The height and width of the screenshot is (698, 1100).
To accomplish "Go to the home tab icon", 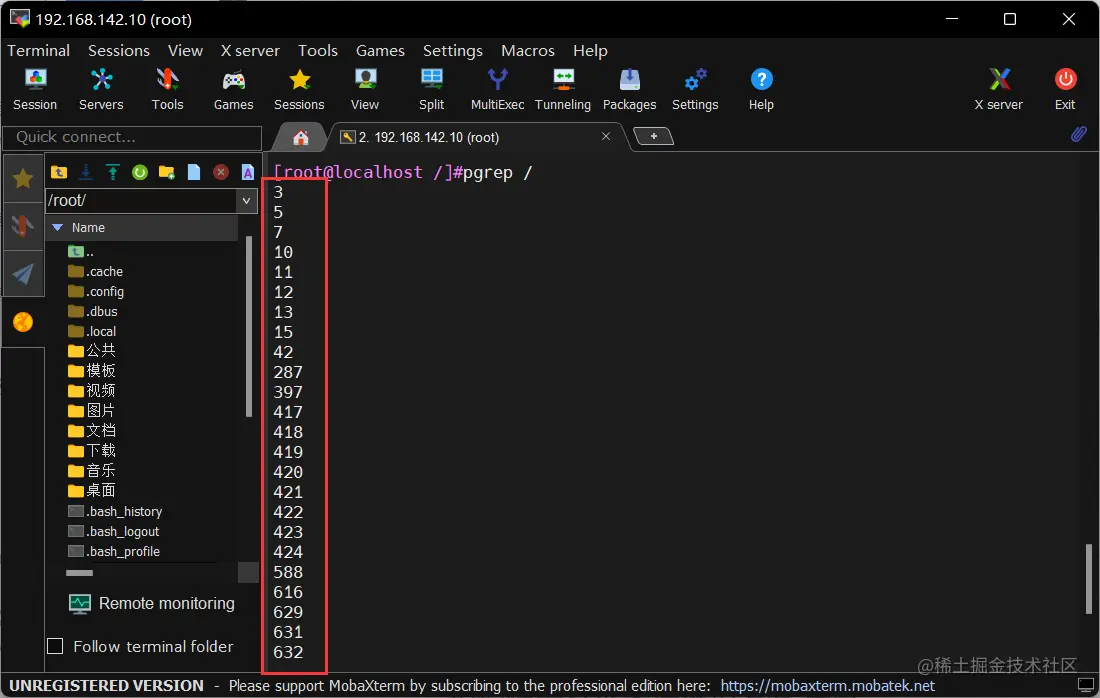I will tap(301, 137).
